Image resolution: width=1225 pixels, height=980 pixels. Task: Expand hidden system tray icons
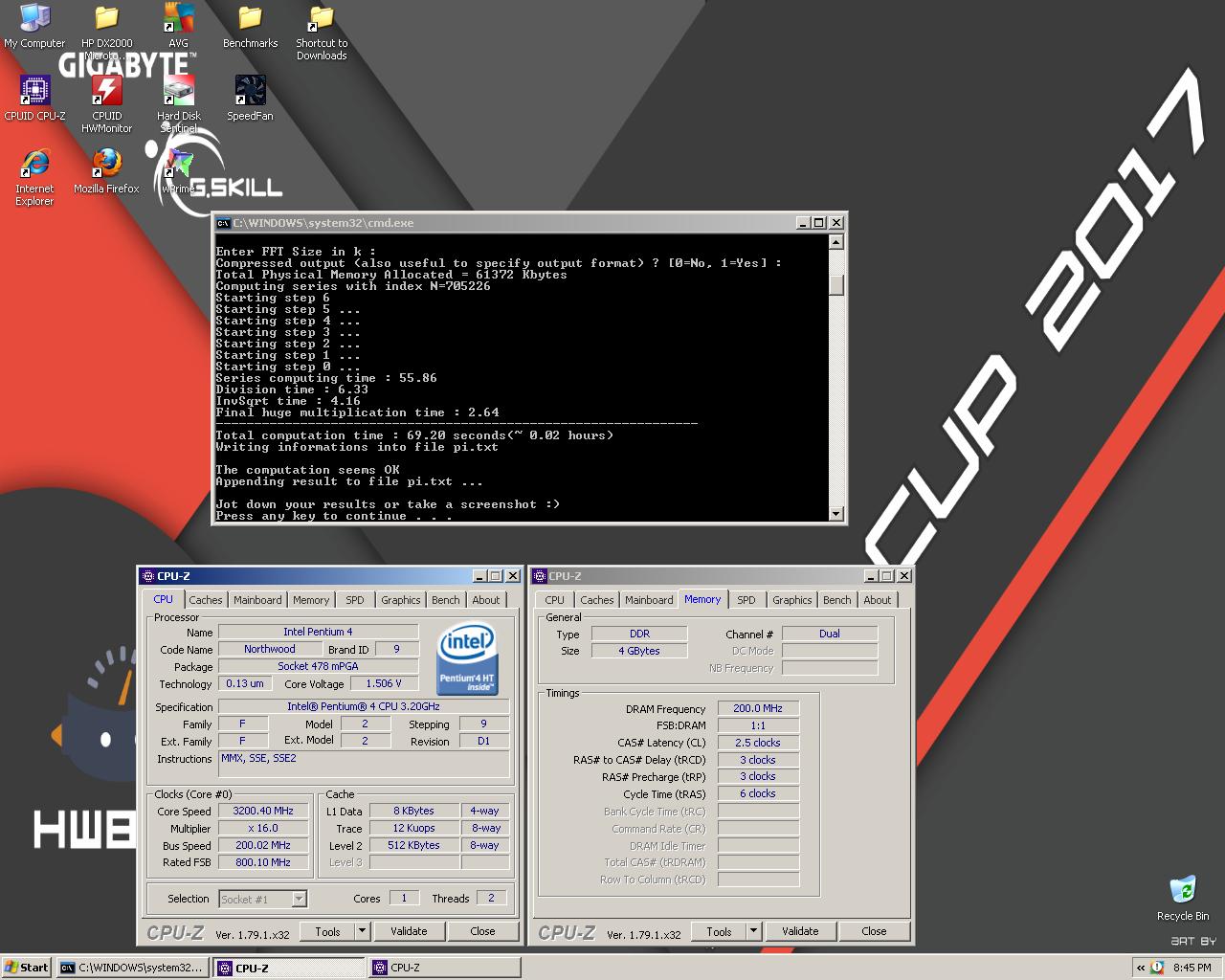click(x=1141, y=968)
